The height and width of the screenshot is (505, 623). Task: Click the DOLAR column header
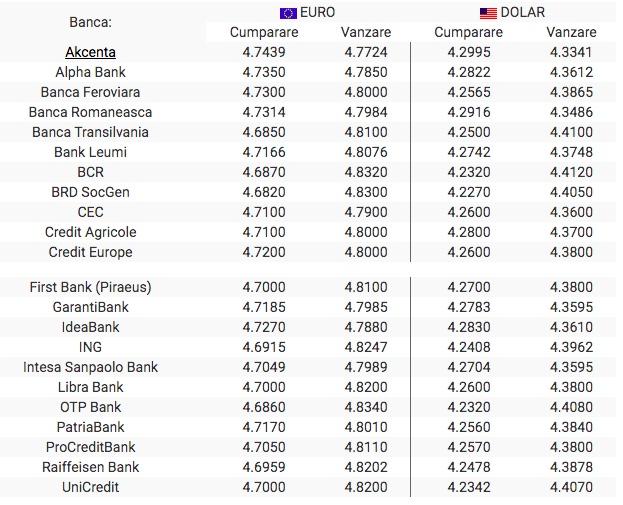[x=521, y=13]
